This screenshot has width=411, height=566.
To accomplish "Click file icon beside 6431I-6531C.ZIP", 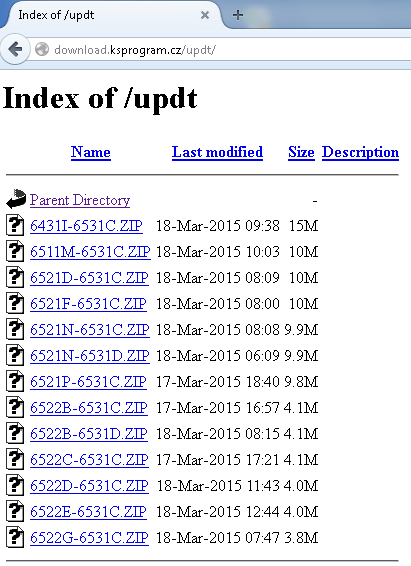I will (15, 225).
